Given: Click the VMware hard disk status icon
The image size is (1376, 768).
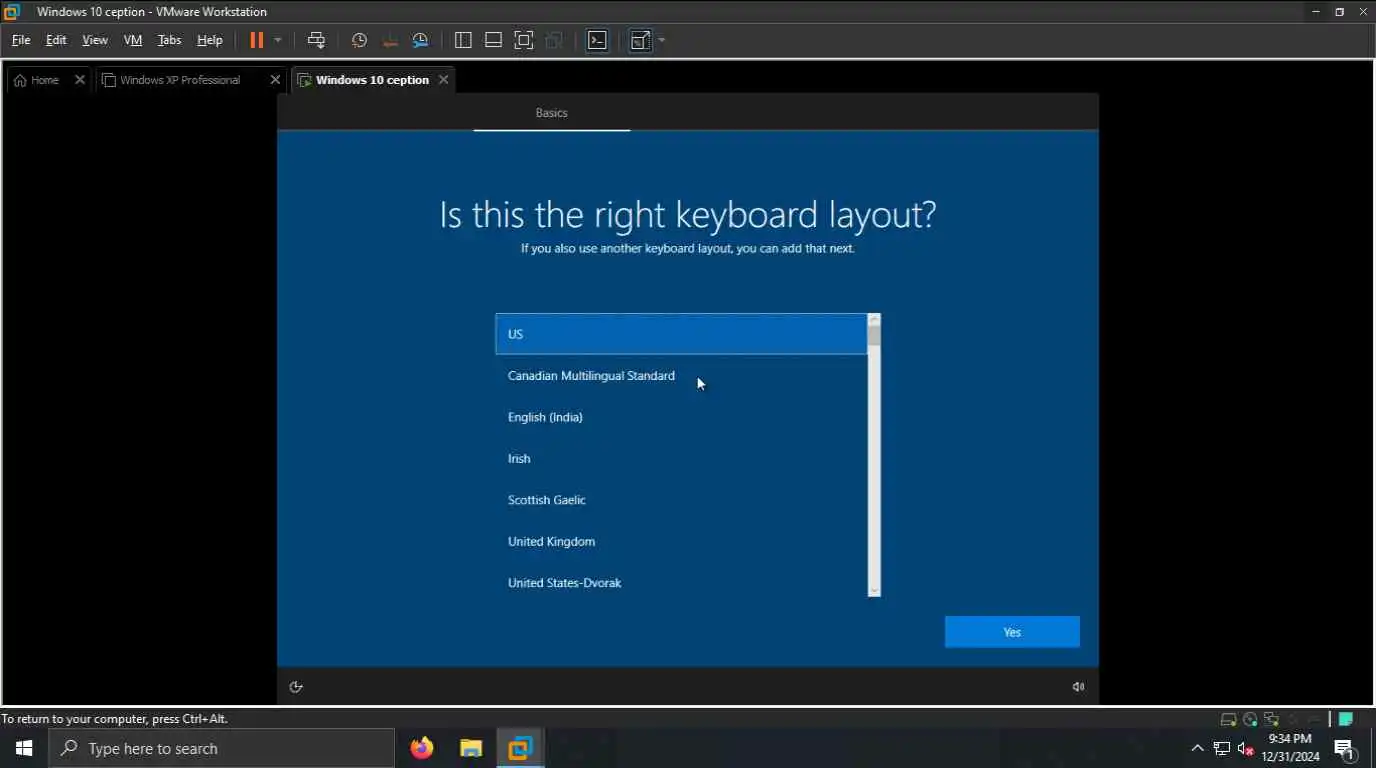Looking at the screenshot, I should [x=1229, y=719].
